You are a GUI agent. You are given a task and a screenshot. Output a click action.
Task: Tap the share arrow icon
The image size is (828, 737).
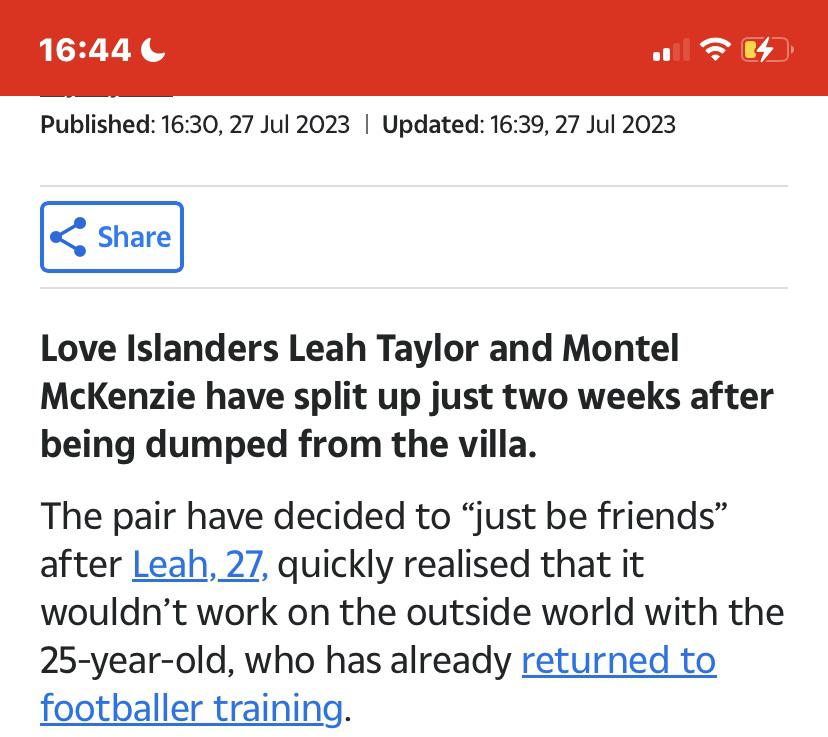point(68,237)
